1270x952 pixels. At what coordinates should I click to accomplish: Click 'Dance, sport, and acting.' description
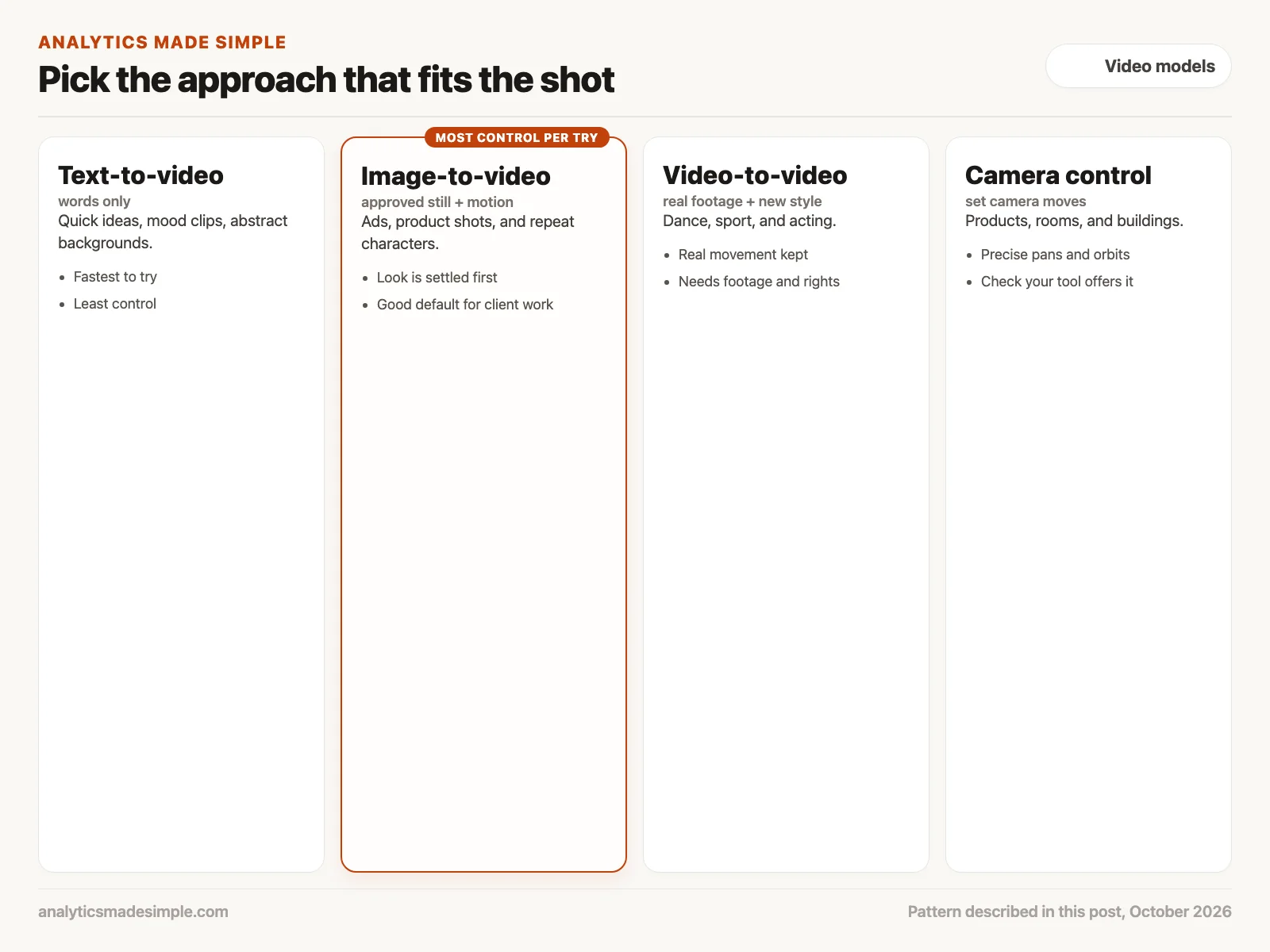pos(749,221)
